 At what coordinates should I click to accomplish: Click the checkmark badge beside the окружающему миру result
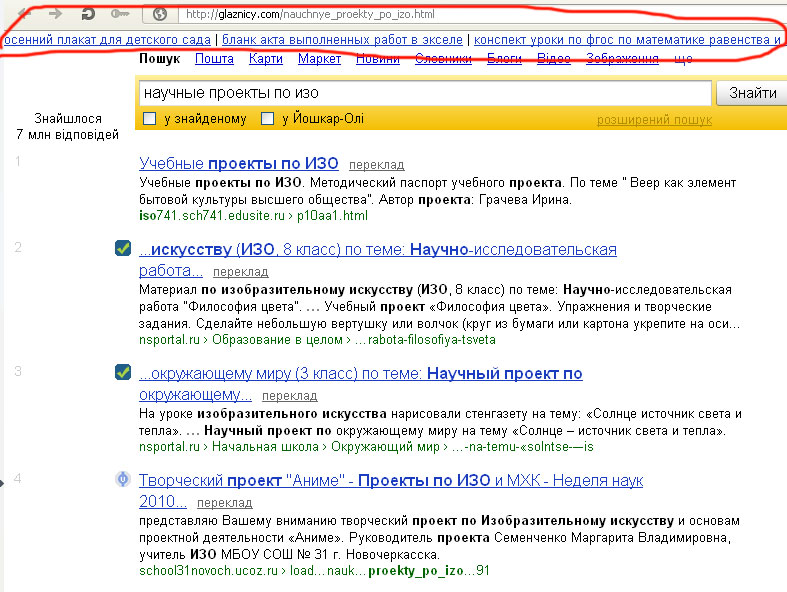tap(123, 372)
